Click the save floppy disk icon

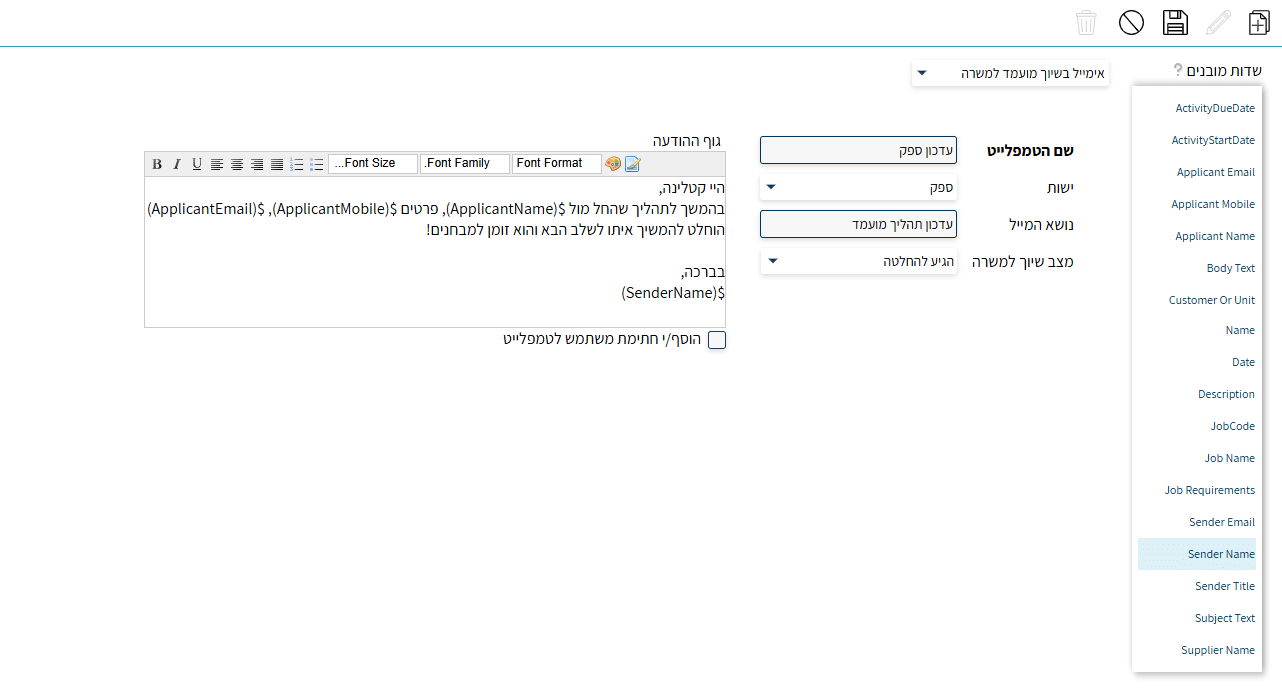point(1175,23)
